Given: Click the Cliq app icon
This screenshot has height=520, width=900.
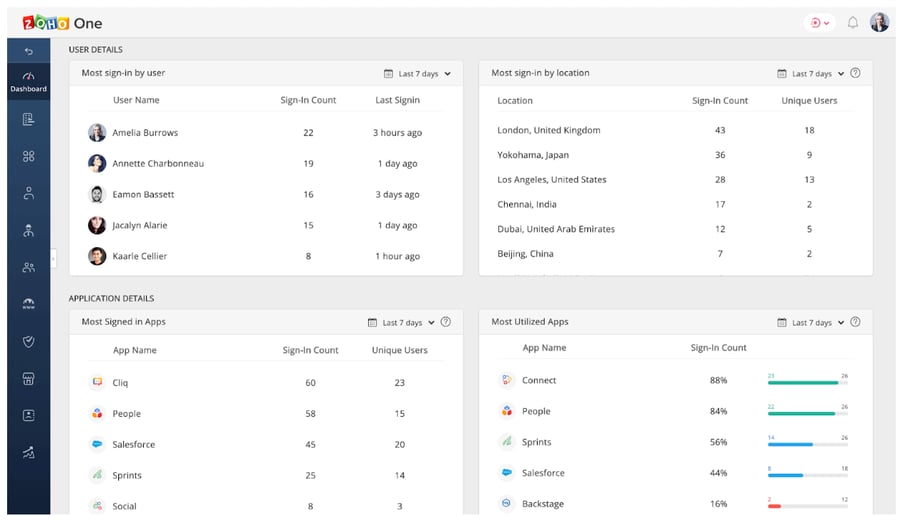Looking at the screenshot, I should [97, 382].
